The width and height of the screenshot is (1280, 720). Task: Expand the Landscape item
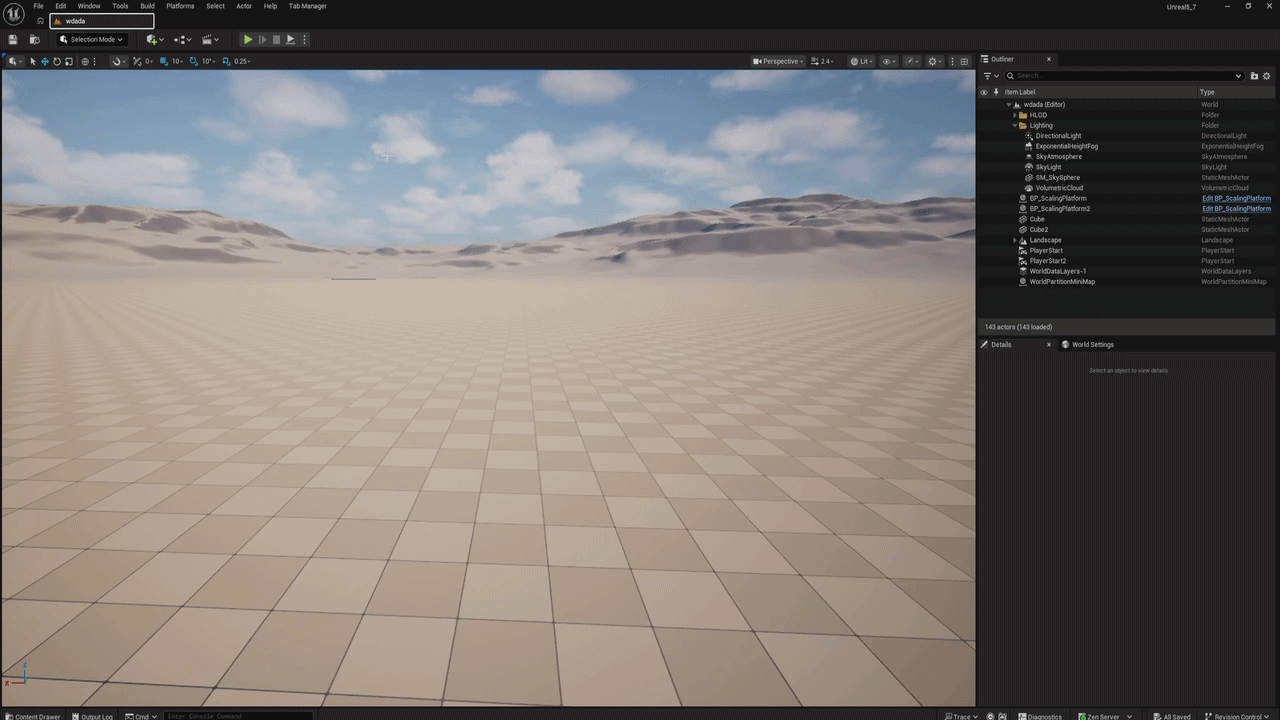pos(1014,240)
